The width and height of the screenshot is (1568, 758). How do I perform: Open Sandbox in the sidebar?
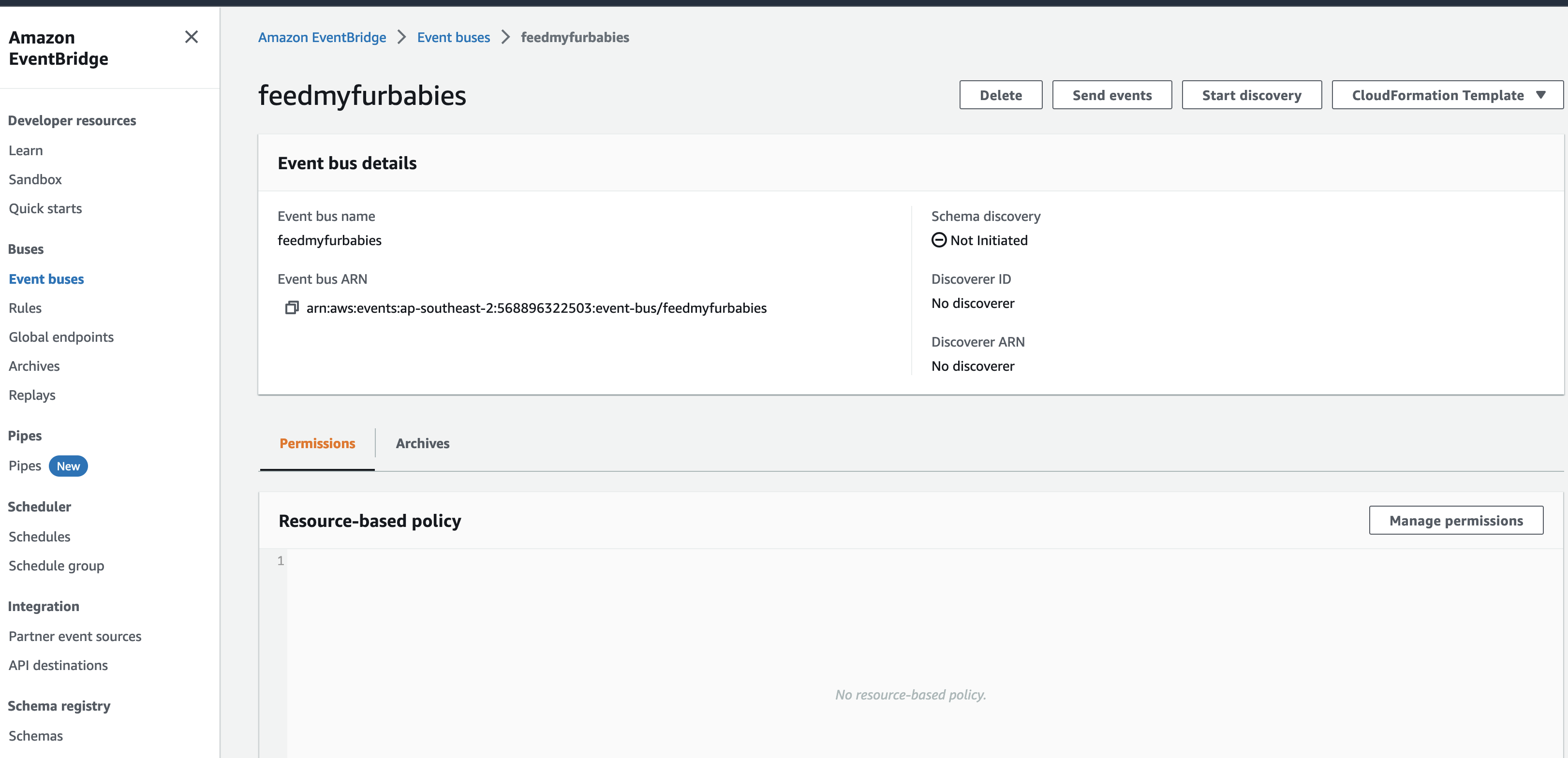click(x=35, y=179)
